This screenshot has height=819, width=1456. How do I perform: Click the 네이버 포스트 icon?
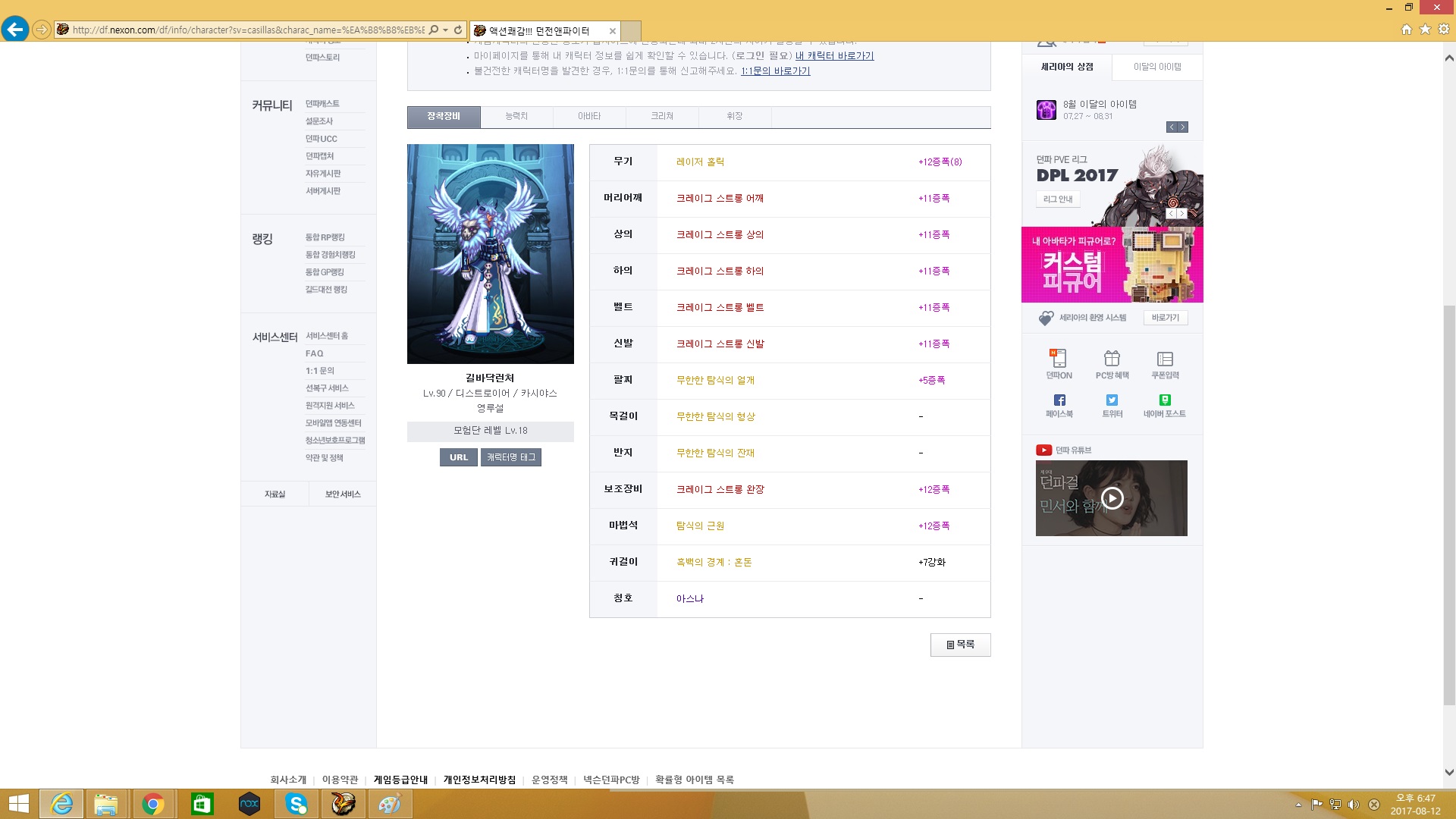(1165, 400)
